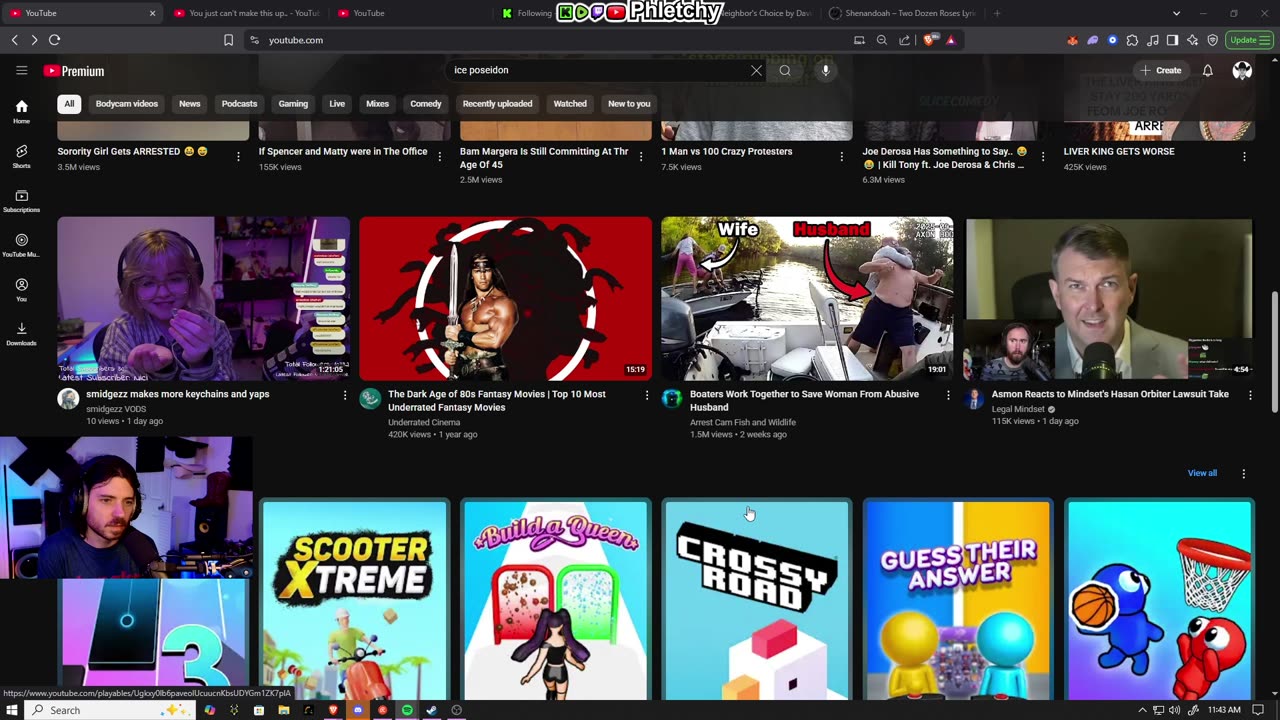
Task: Play the Conan 80s Fantasy Movies thumbnail
Action: point(505,299)
